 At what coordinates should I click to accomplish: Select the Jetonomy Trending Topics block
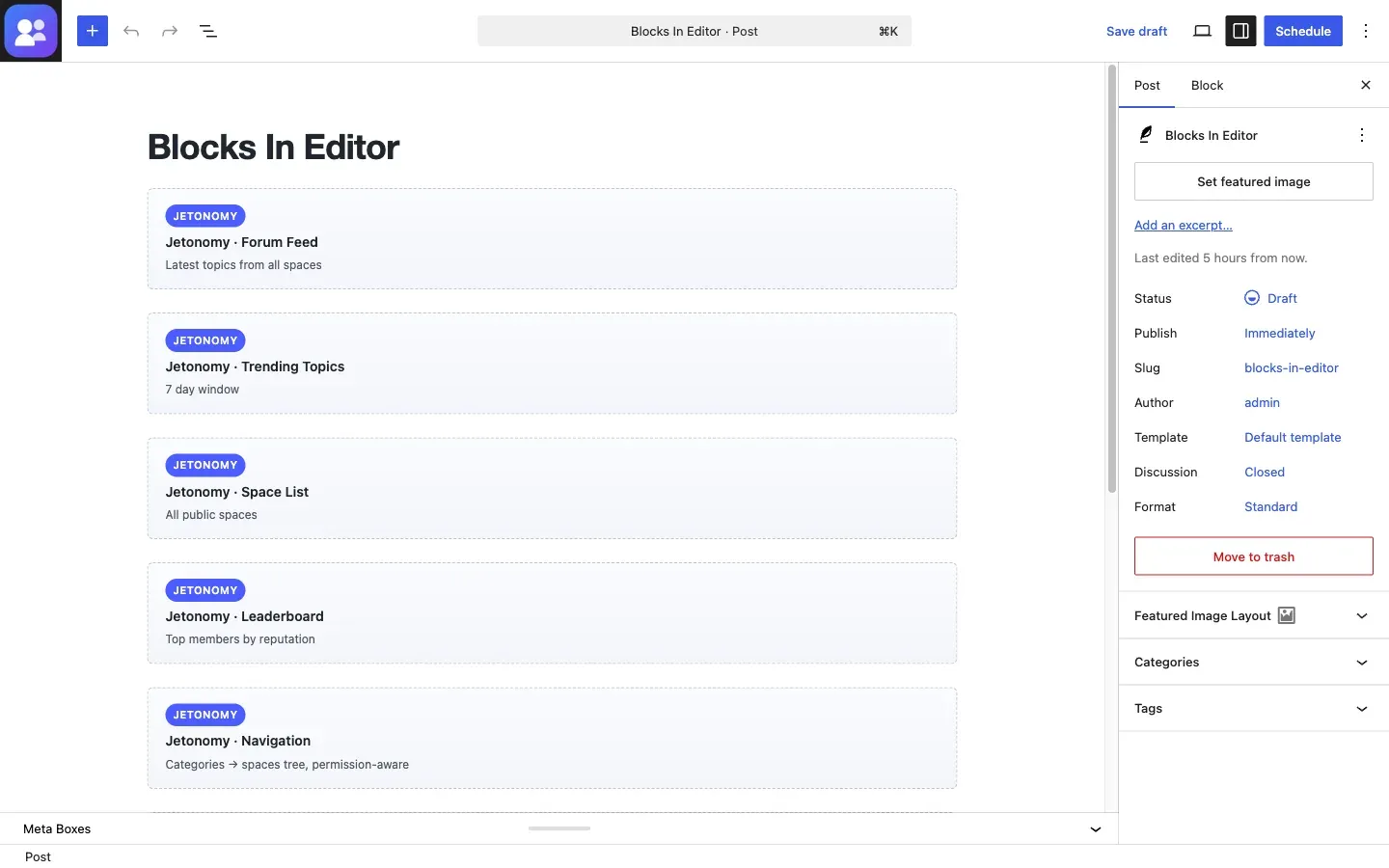click(x=552, y=364)
